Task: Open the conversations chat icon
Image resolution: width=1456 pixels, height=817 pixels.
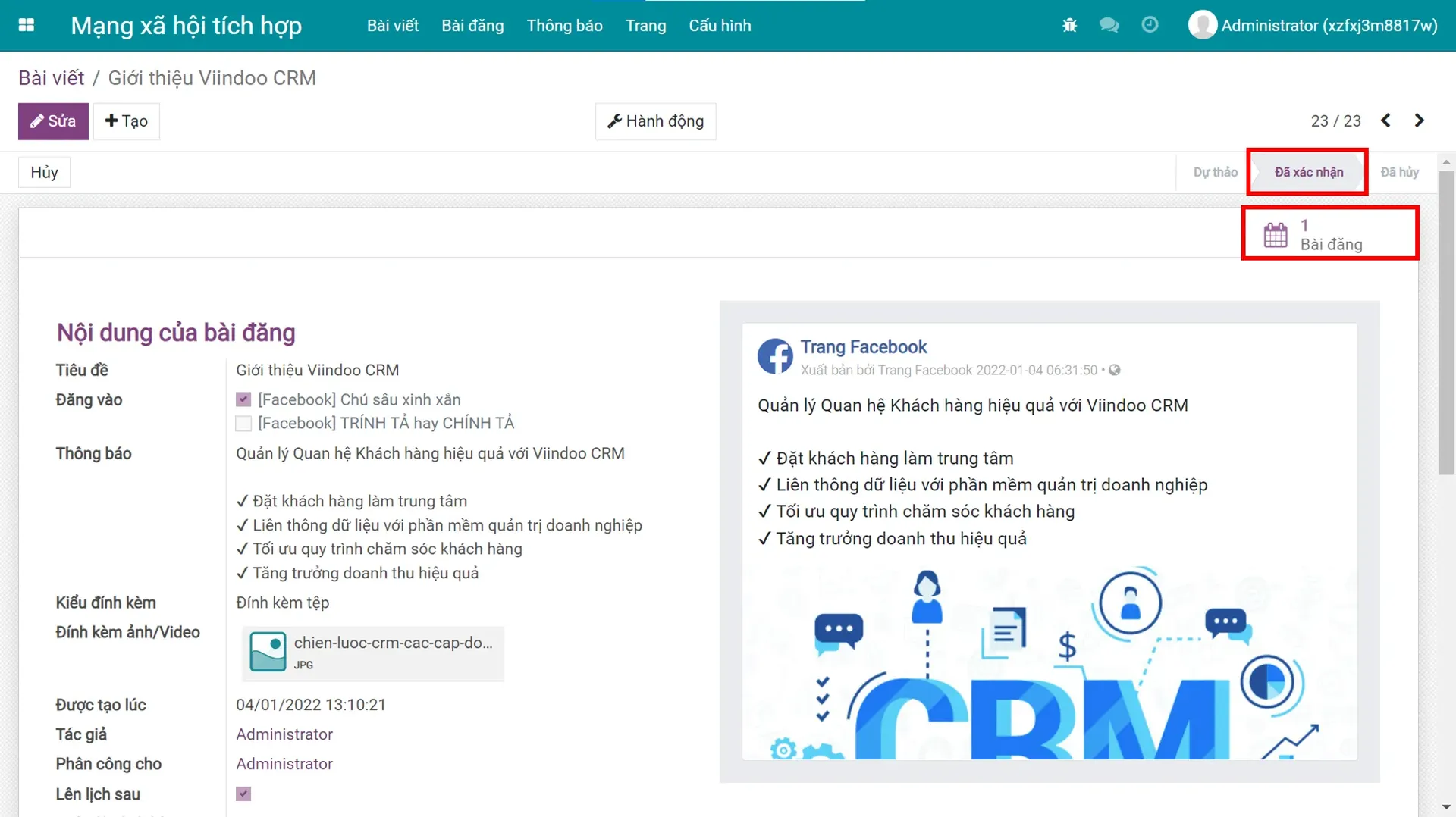Action: coord(1109,26)
